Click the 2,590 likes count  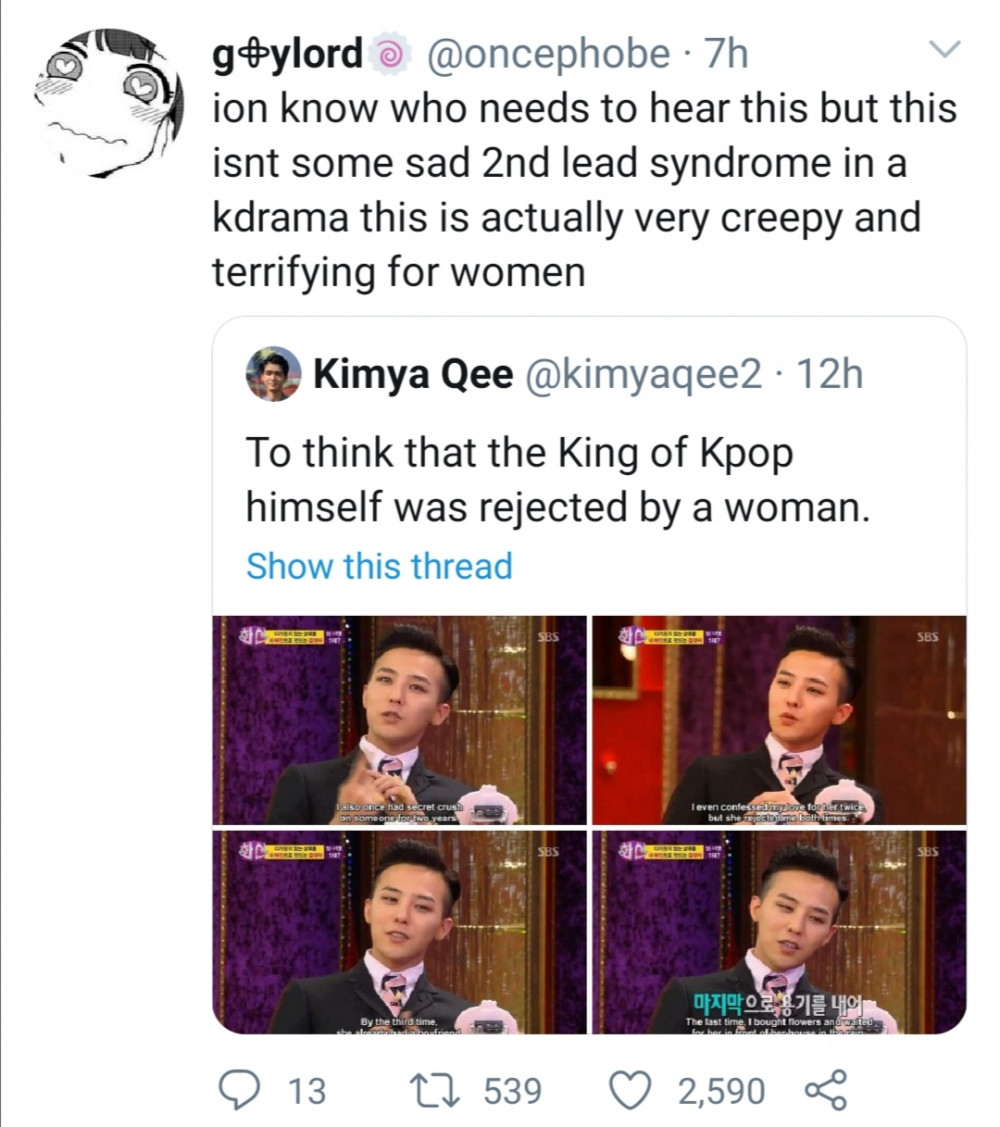pos(722,1091)
